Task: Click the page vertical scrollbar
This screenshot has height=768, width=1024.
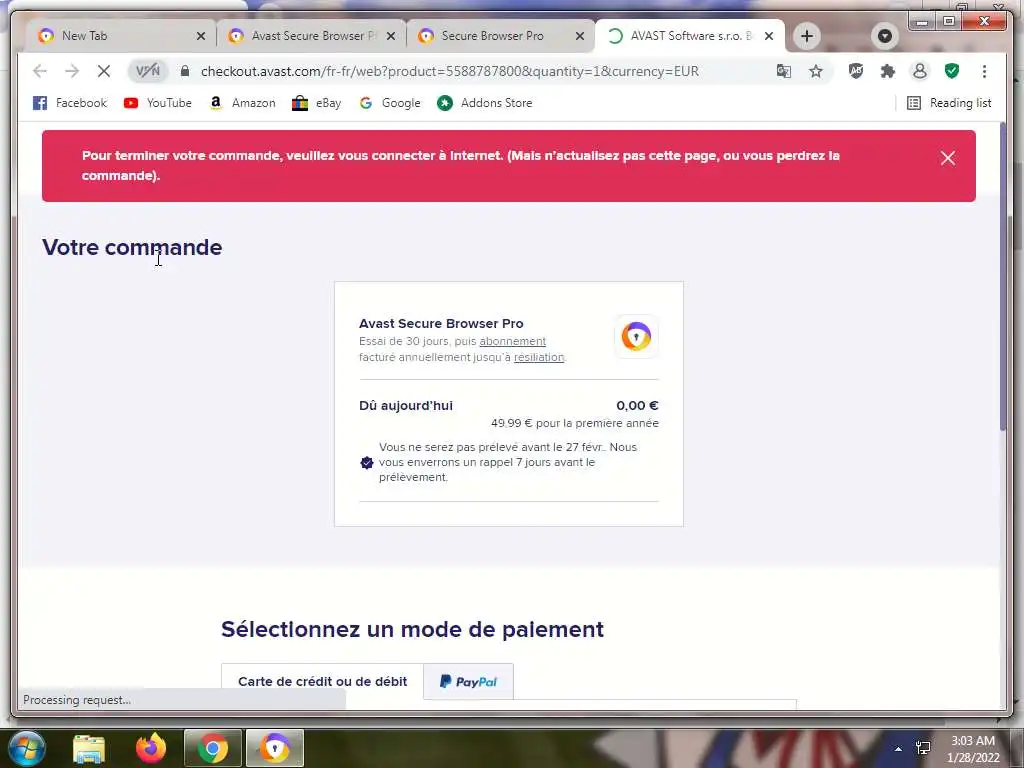Action: point(1003,278)
